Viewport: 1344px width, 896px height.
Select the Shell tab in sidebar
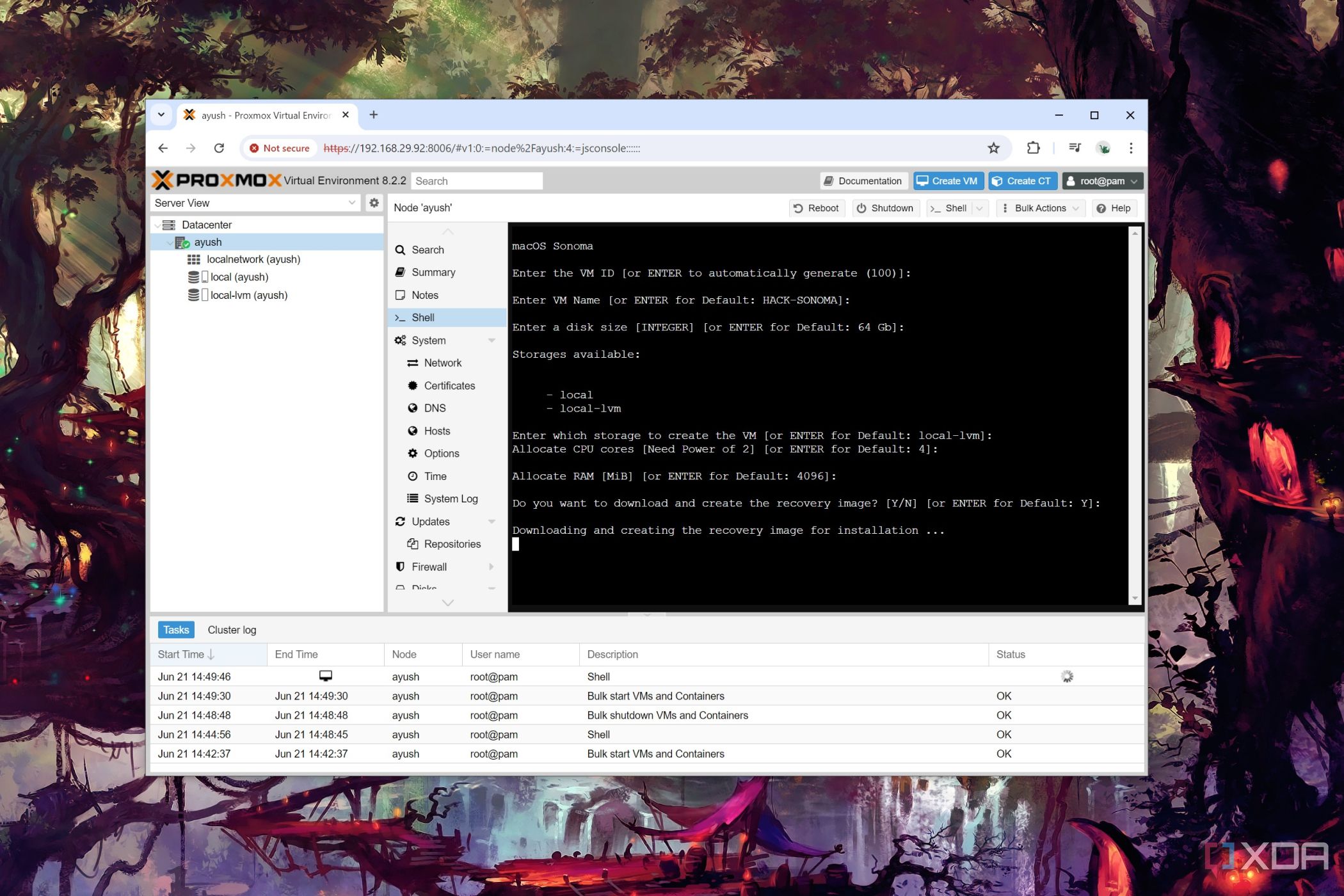pyautogui.click(x=422, y=317)
